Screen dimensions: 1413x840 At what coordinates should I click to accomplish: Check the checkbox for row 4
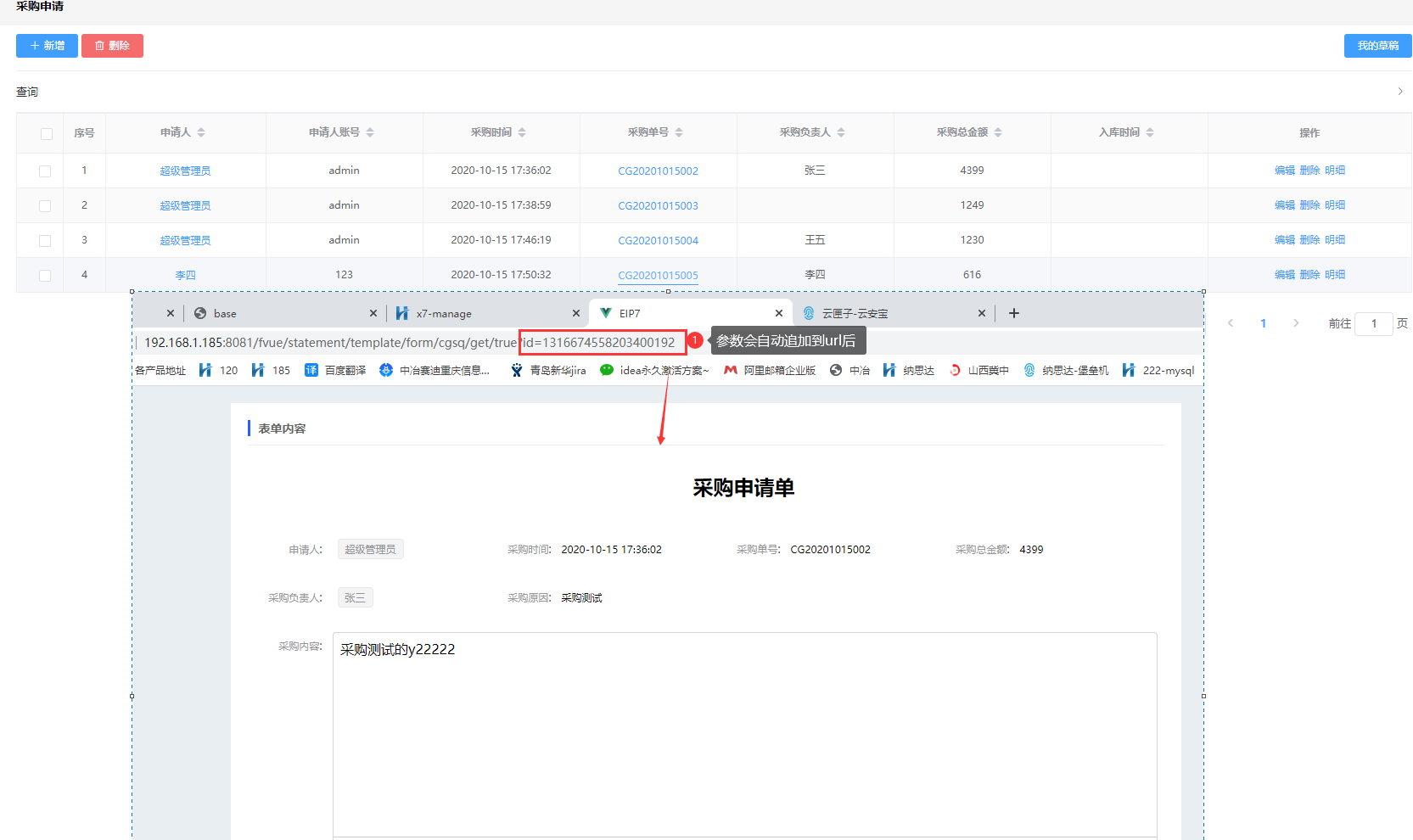click(45, 276)
